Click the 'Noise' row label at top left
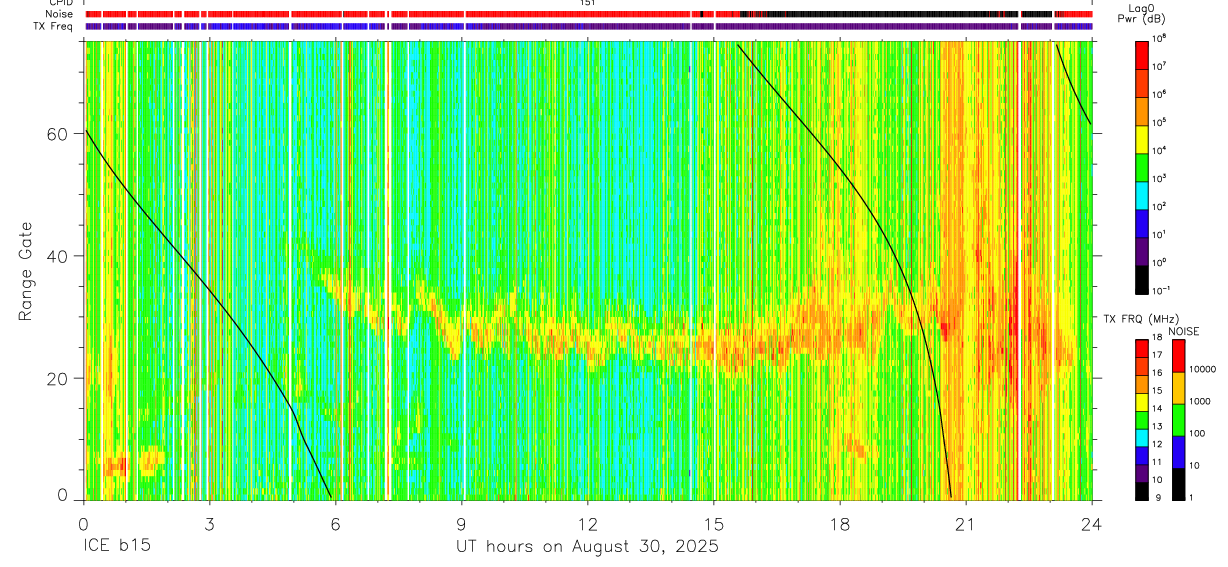Image resolution: width=1228 pixels, height=567 pixels. pos(58,14)
